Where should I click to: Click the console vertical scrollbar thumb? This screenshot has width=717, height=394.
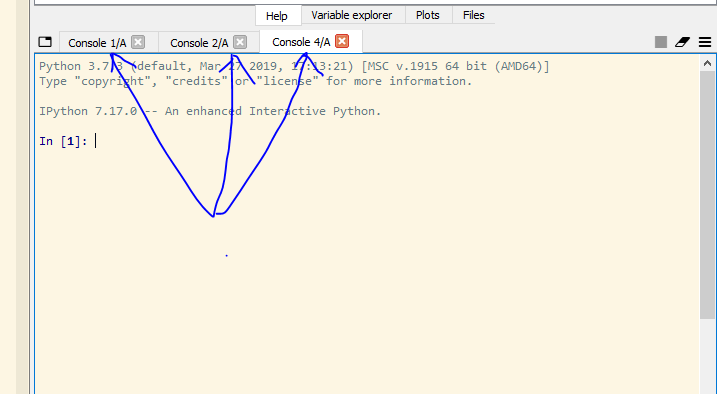[707, 194]
